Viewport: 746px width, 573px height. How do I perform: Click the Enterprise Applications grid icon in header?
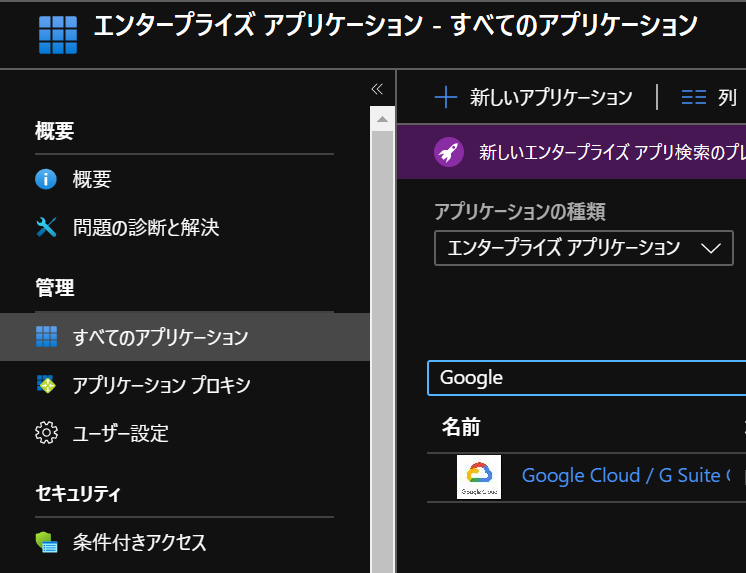(57, 33)
